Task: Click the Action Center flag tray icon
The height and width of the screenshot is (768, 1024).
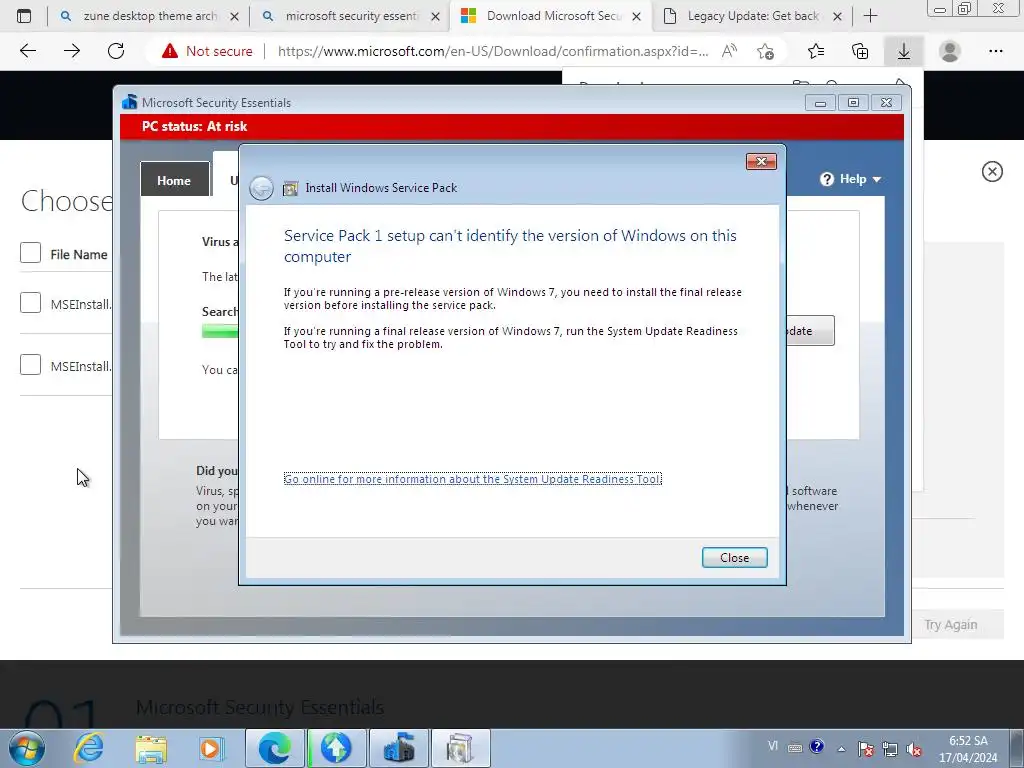Action: [x=866, y=748]
